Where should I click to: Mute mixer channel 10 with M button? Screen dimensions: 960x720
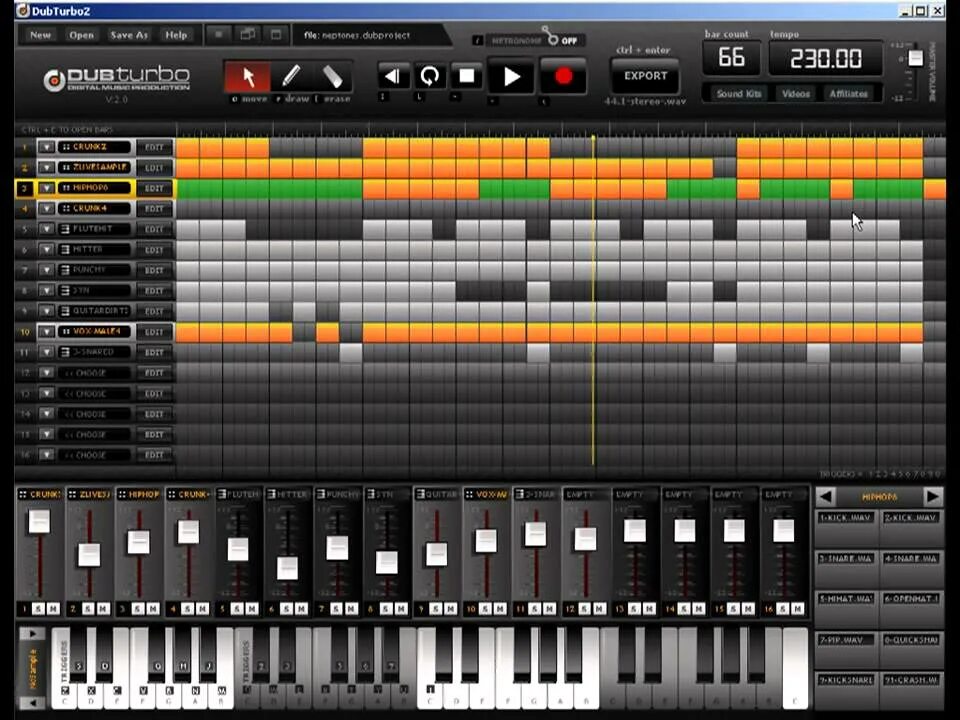(x=500, y=609)
